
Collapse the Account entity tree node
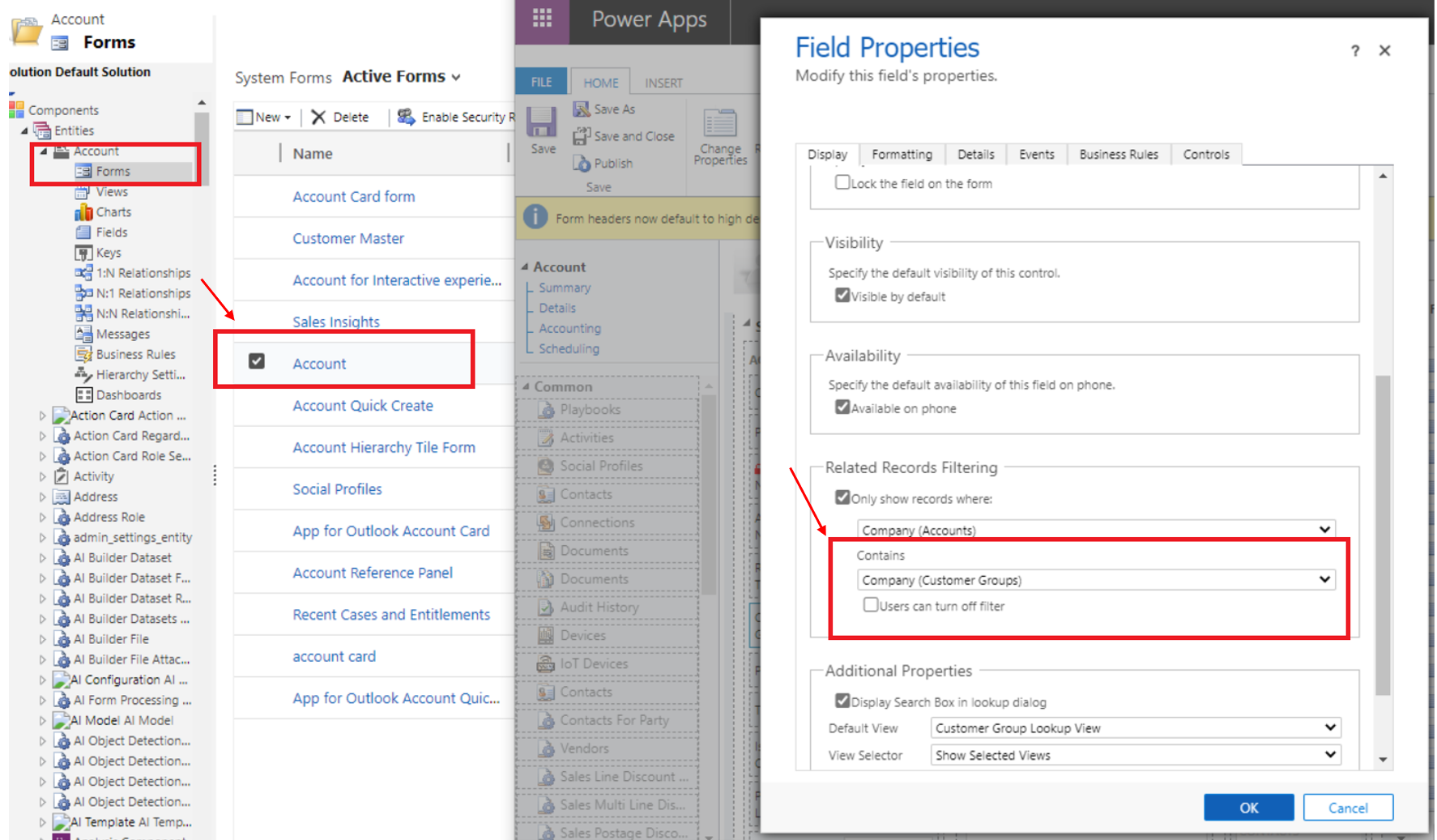(x=44, y=151)
